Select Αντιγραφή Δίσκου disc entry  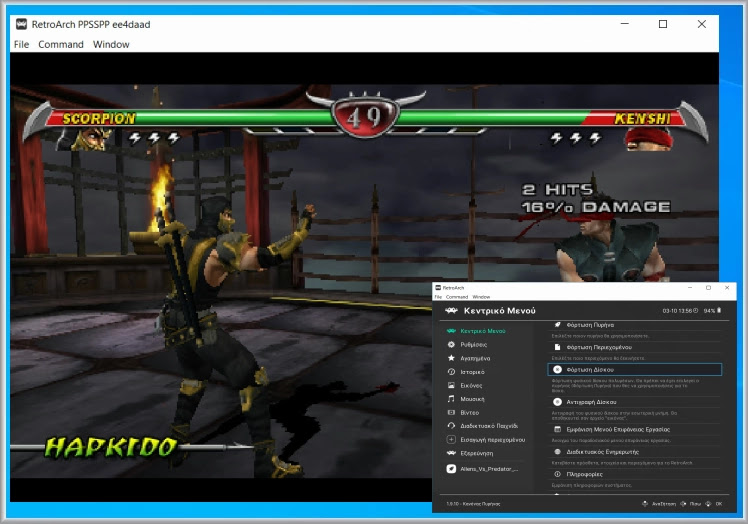click(634, 402)
